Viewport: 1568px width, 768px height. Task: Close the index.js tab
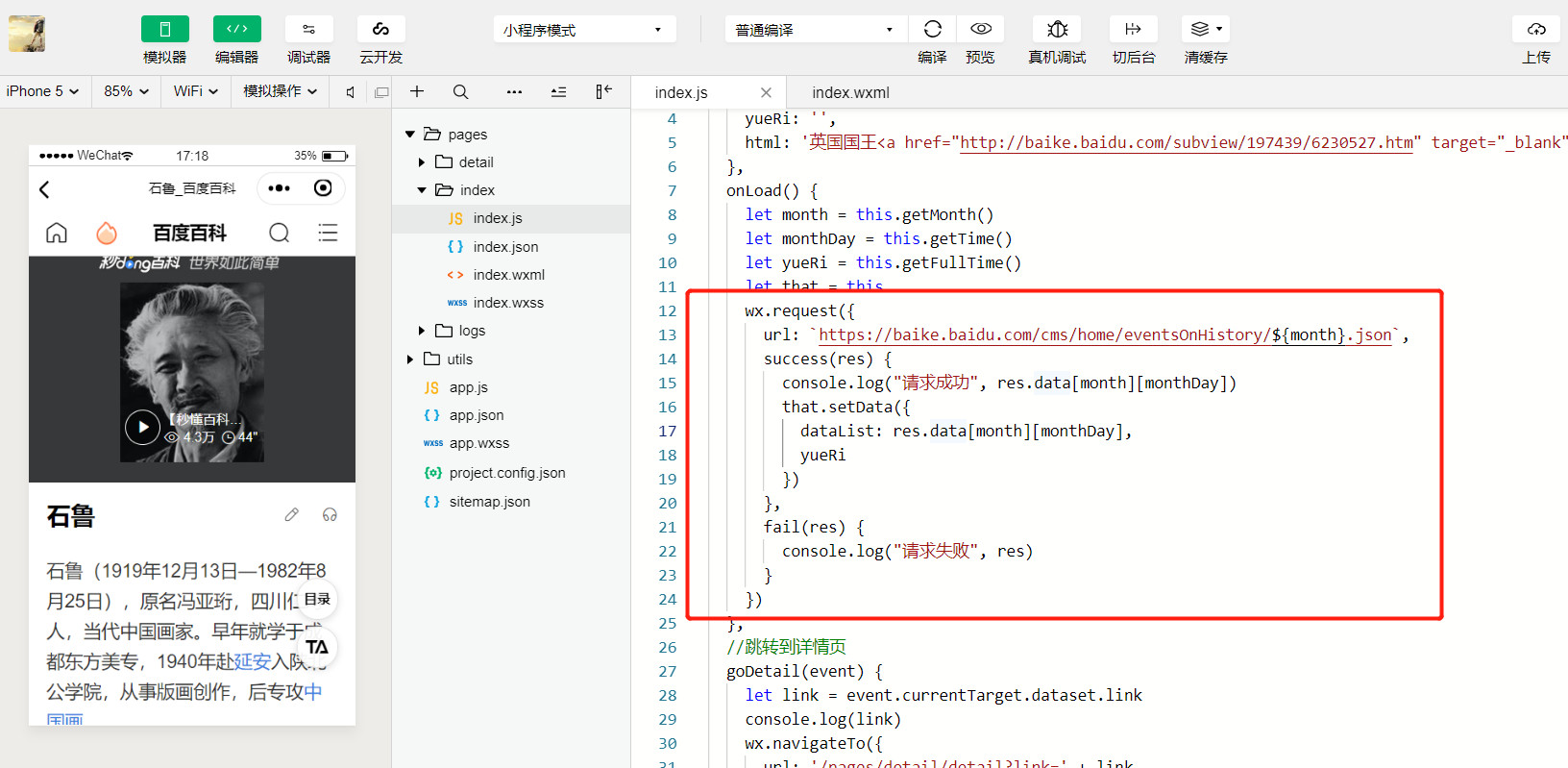tap(766, 92)
